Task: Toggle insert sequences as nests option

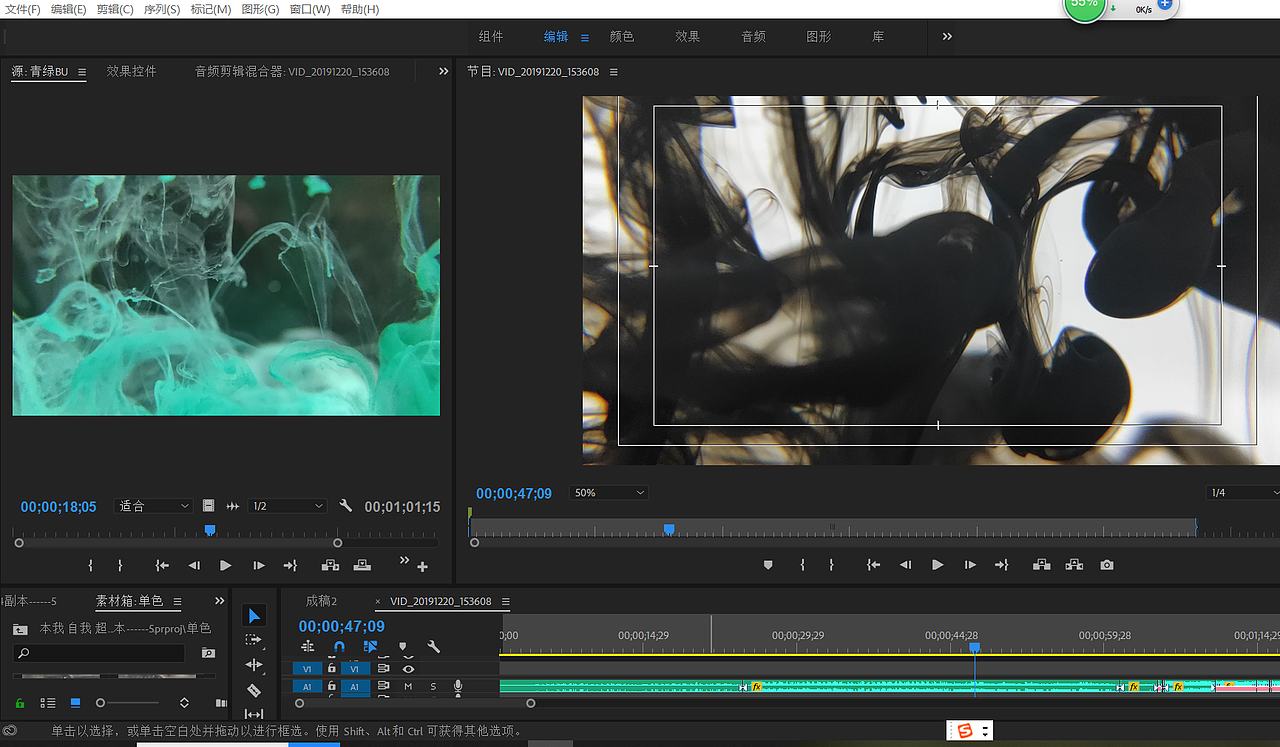Action: 308,647
